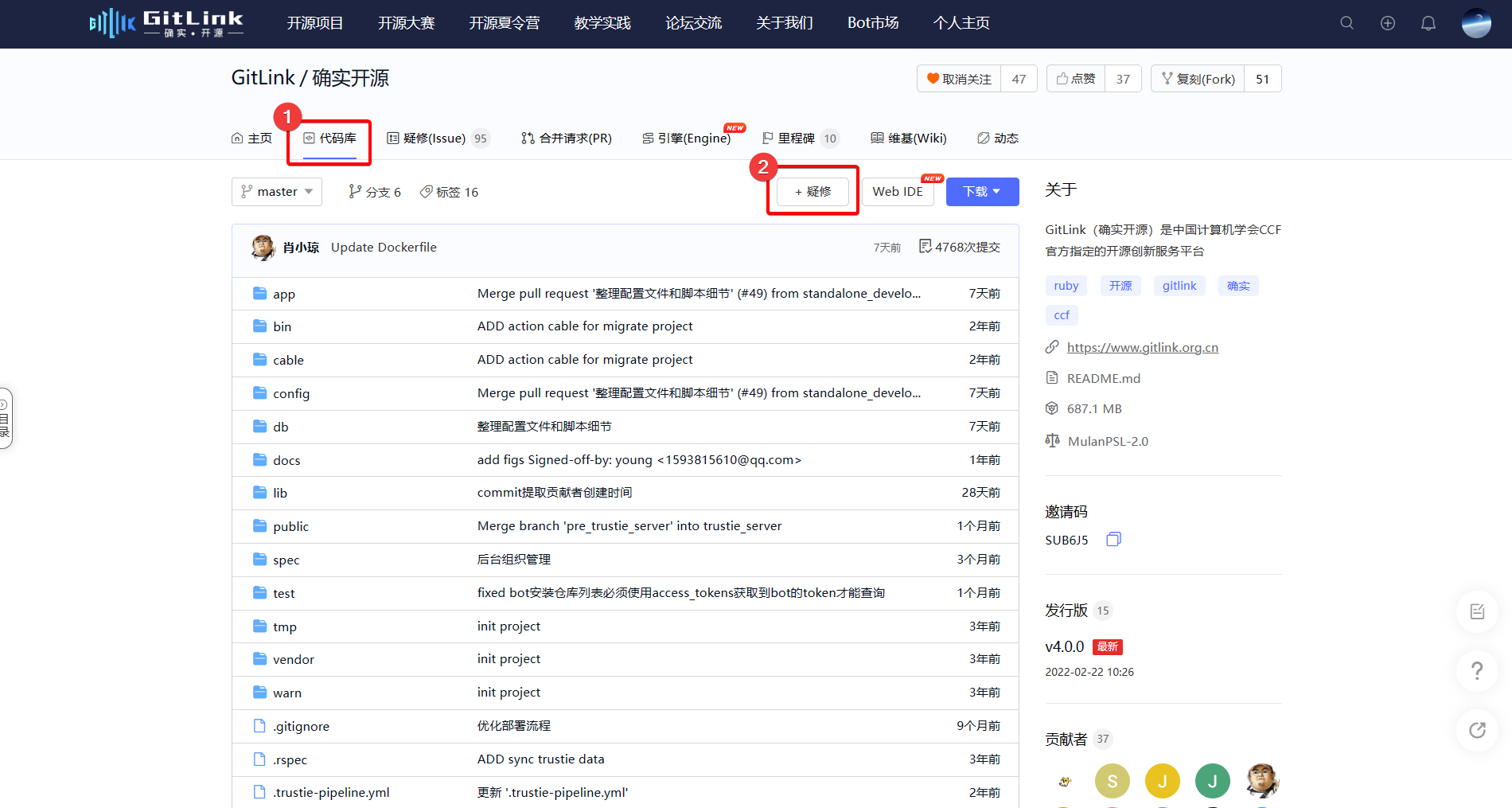Open the Update Dockerfile commit message
This screenshot has width=1512, height=808.
(384, 247)
